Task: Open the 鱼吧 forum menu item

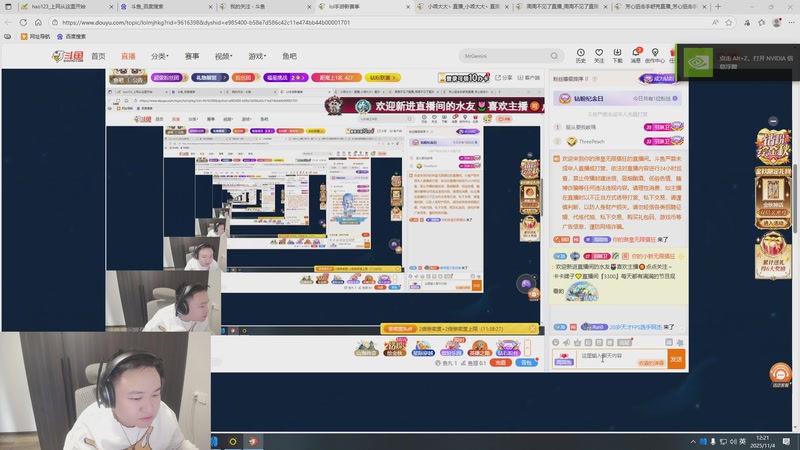Action: coord(289,56)
